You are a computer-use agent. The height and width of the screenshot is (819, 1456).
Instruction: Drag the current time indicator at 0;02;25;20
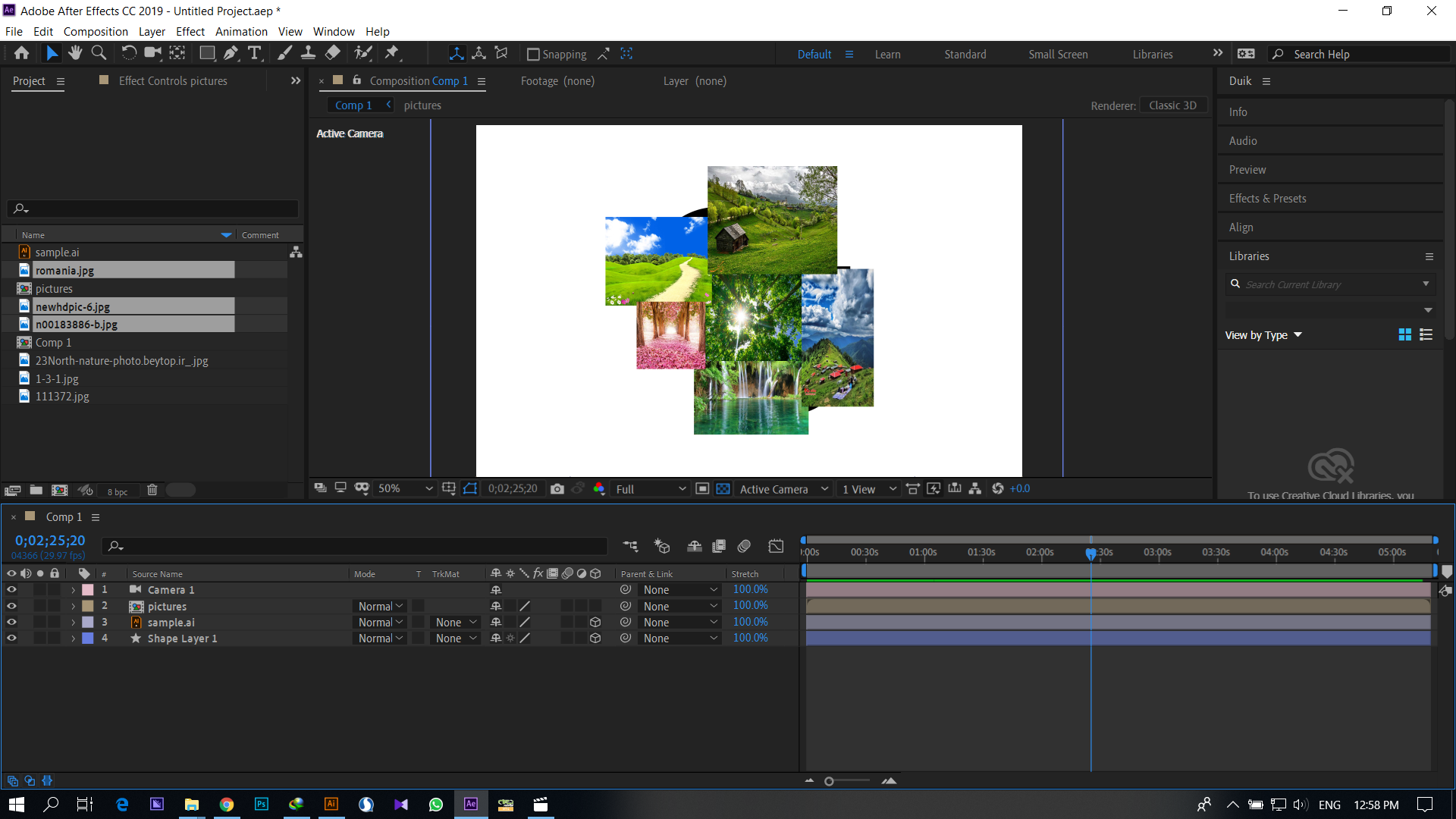[x=1091, y=552]
